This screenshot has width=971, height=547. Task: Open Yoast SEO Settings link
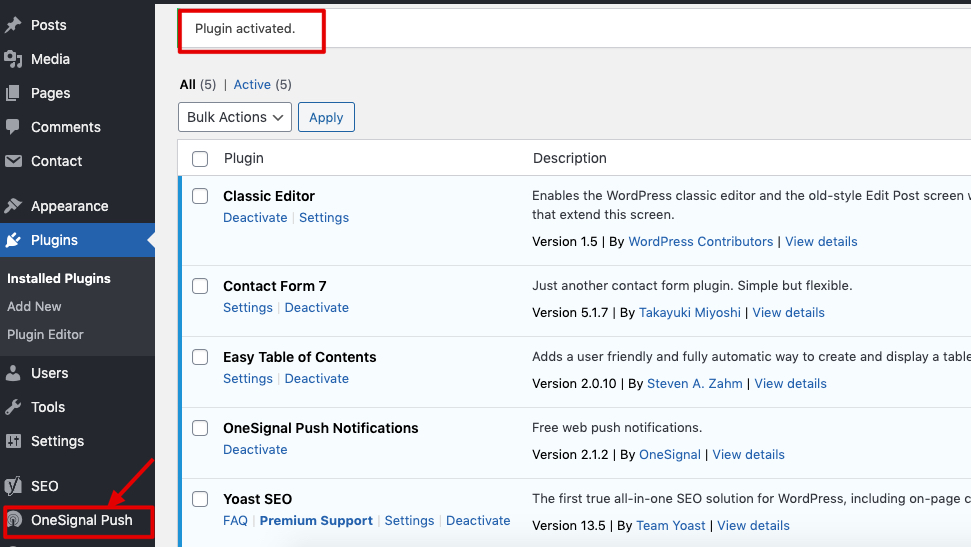(409, 520)
